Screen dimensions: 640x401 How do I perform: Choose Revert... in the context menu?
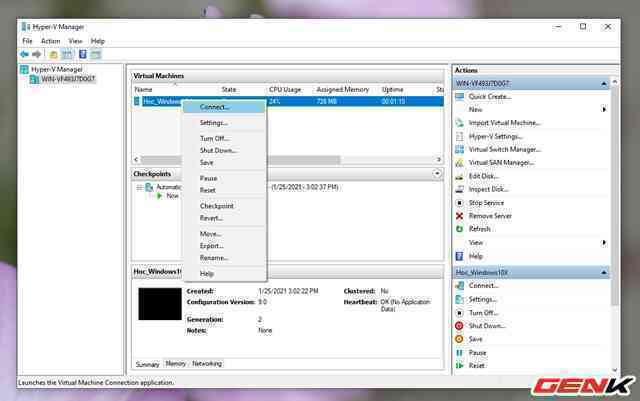(x=224, y=218)
